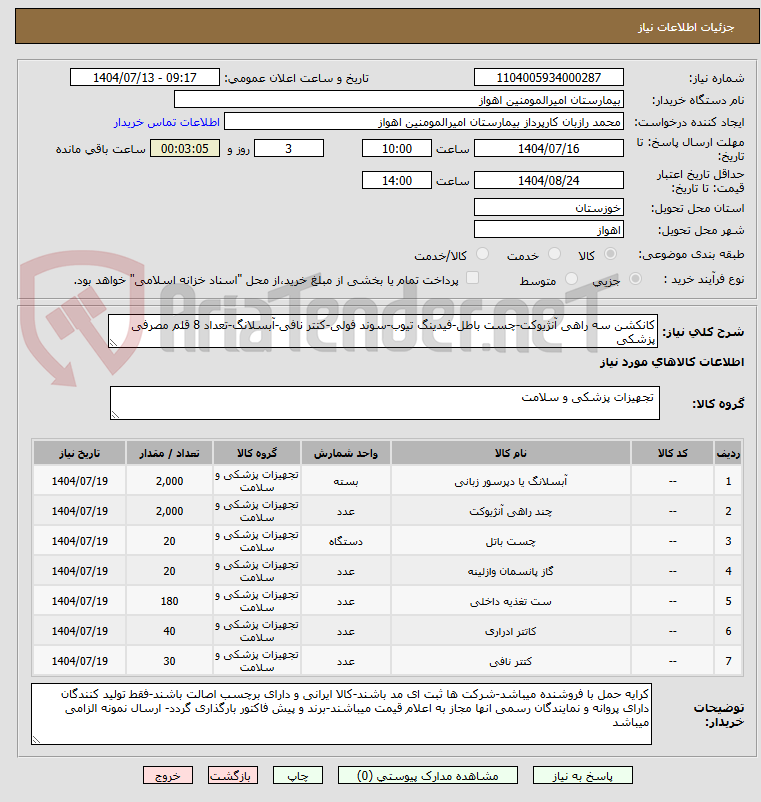This screenshot has width=761, height=802.
Task: Click the چاپ print button
Action: pyautogui.click(x=298, y=775)
